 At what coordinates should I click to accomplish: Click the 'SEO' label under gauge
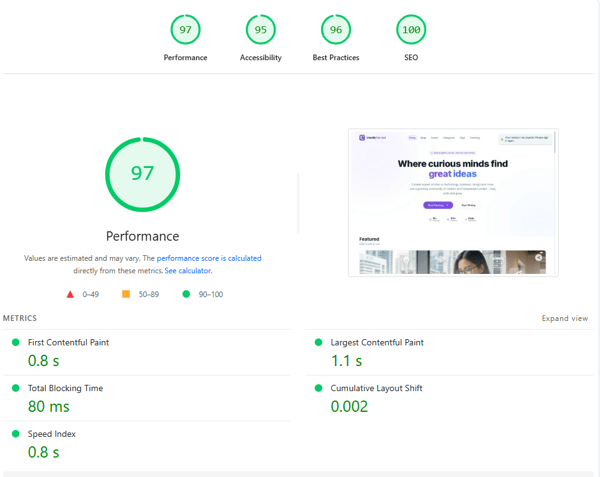(411, 57)
